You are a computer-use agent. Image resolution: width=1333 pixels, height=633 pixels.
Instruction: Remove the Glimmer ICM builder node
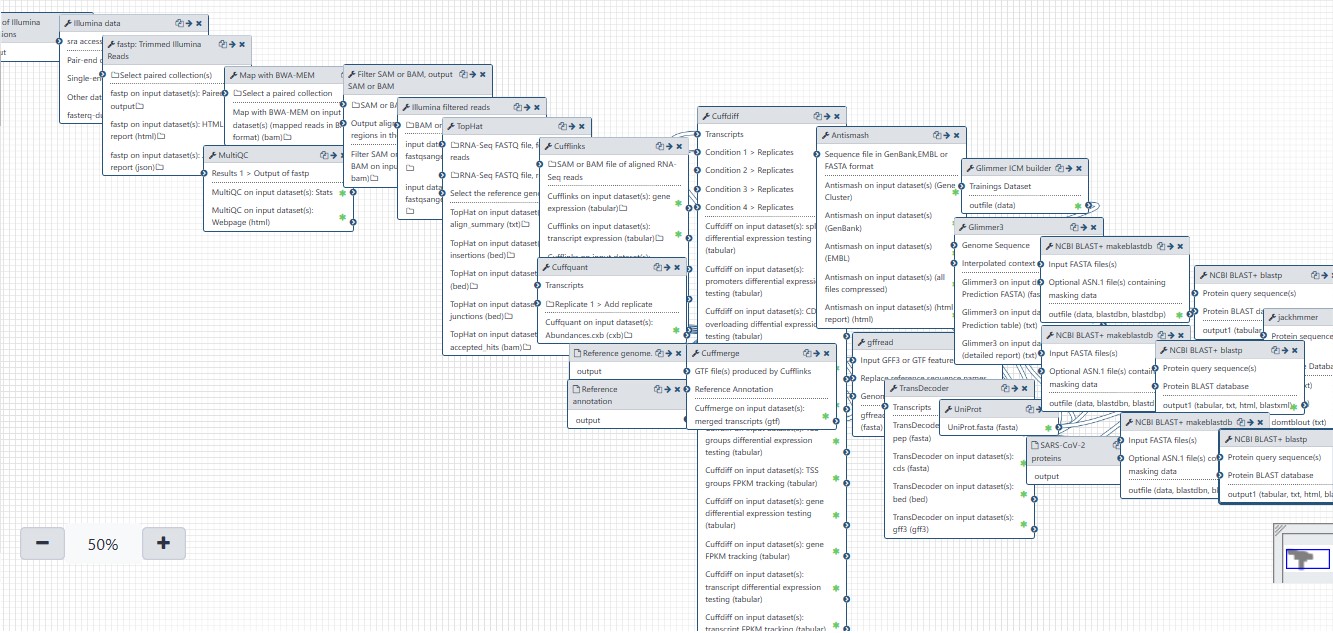point(1079,168)
